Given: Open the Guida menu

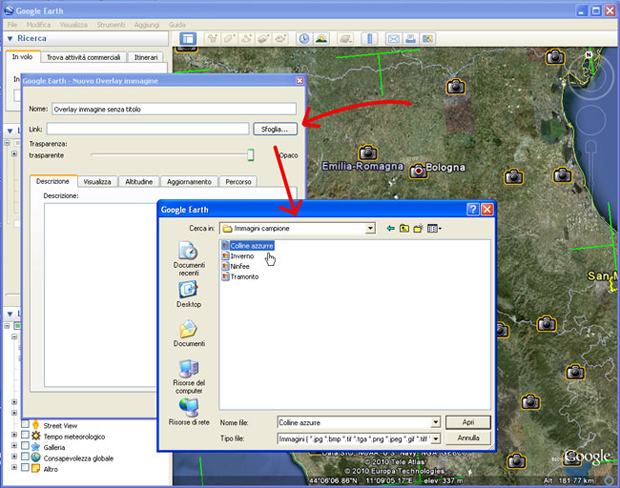Looking at the screenshot, I should coord(177,25).
